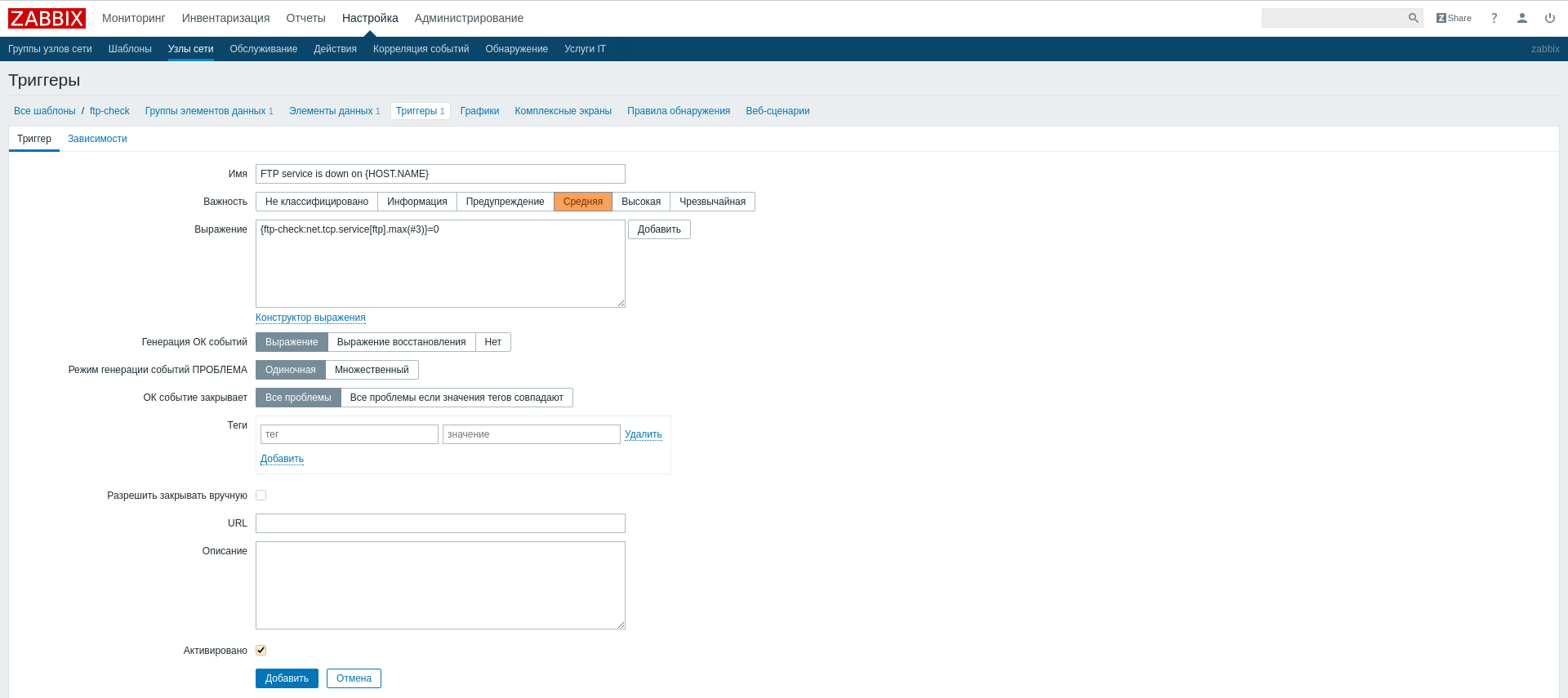
Task: Uncheck the Активировано checkbox
Action: coord(261,651)
